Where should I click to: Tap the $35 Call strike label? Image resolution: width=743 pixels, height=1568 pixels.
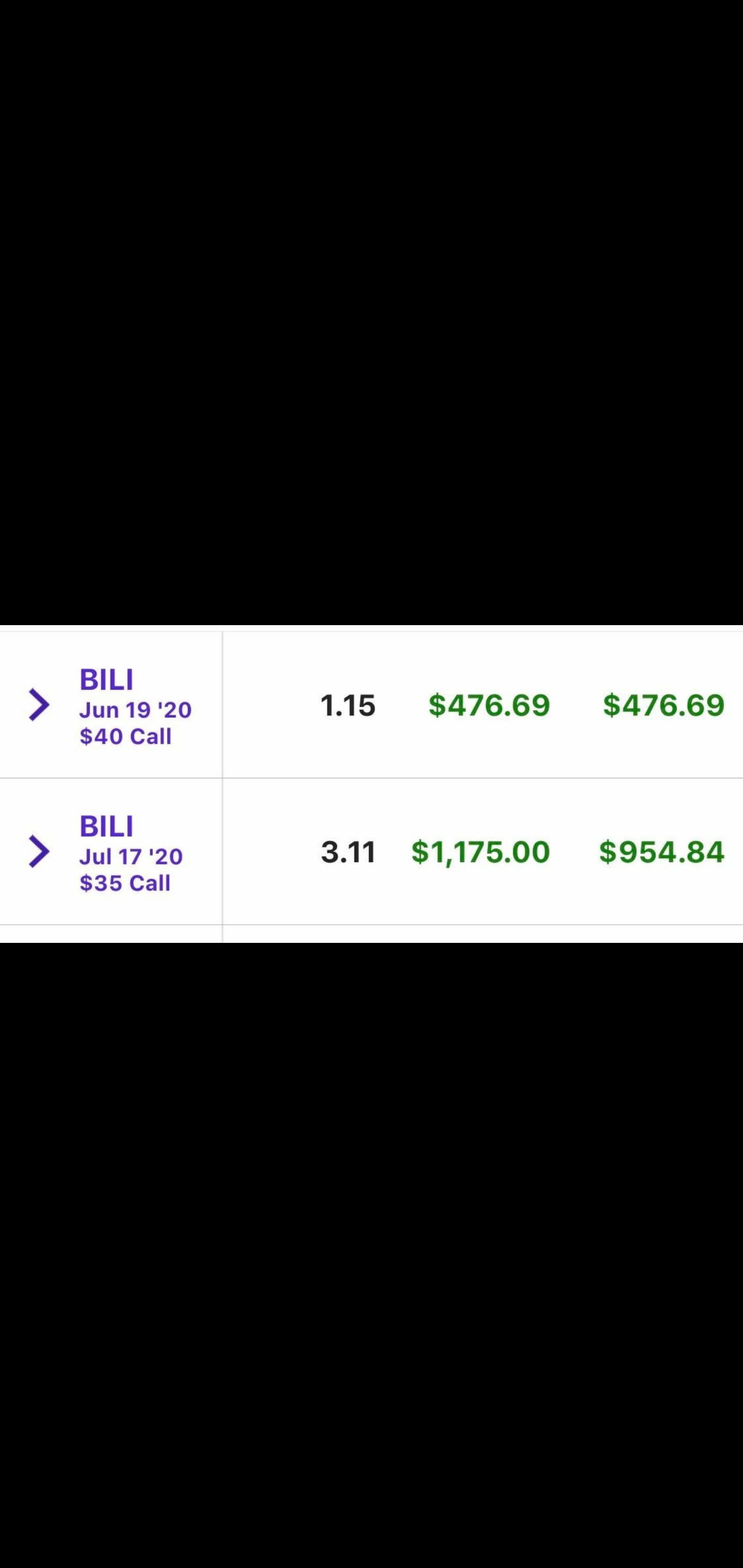[125, 883]
